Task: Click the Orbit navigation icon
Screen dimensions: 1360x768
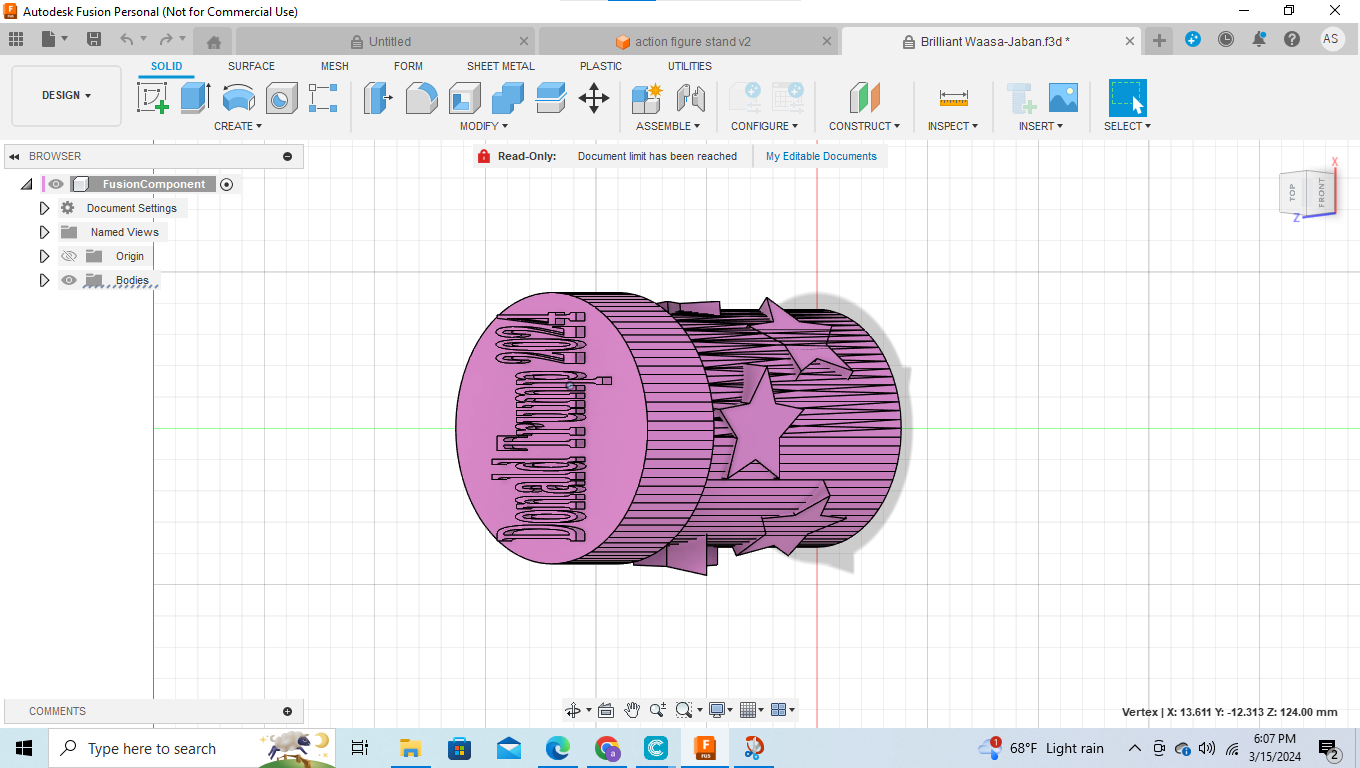Action: tap(573, 710)
